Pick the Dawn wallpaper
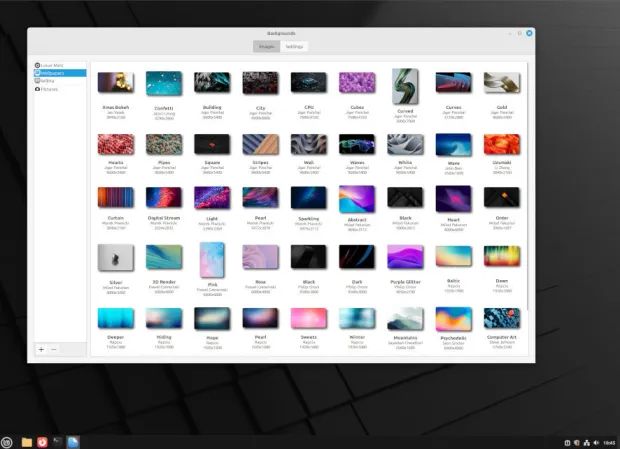The height and width of the screenshot is (449, 620). click(502, 256)
